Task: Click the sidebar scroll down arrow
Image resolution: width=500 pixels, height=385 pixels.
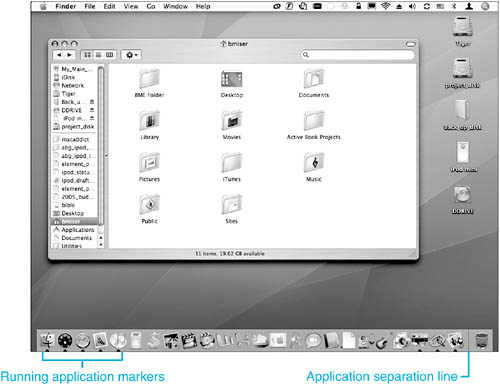Action: (101, 245)
